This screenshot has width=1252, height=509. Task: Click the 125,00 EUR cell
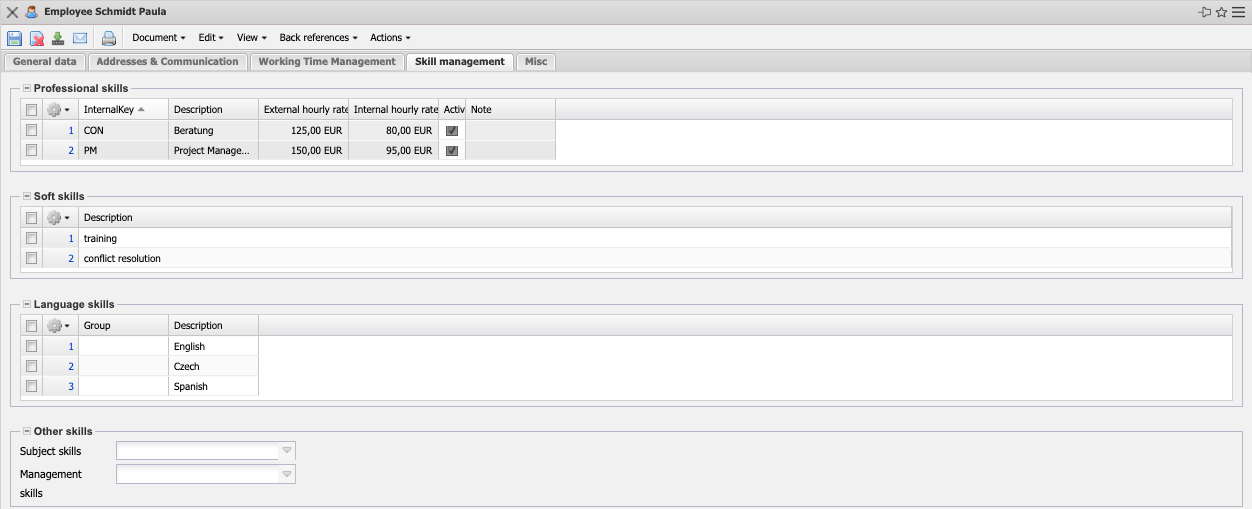pyautogui.click(x=304, y=130)
